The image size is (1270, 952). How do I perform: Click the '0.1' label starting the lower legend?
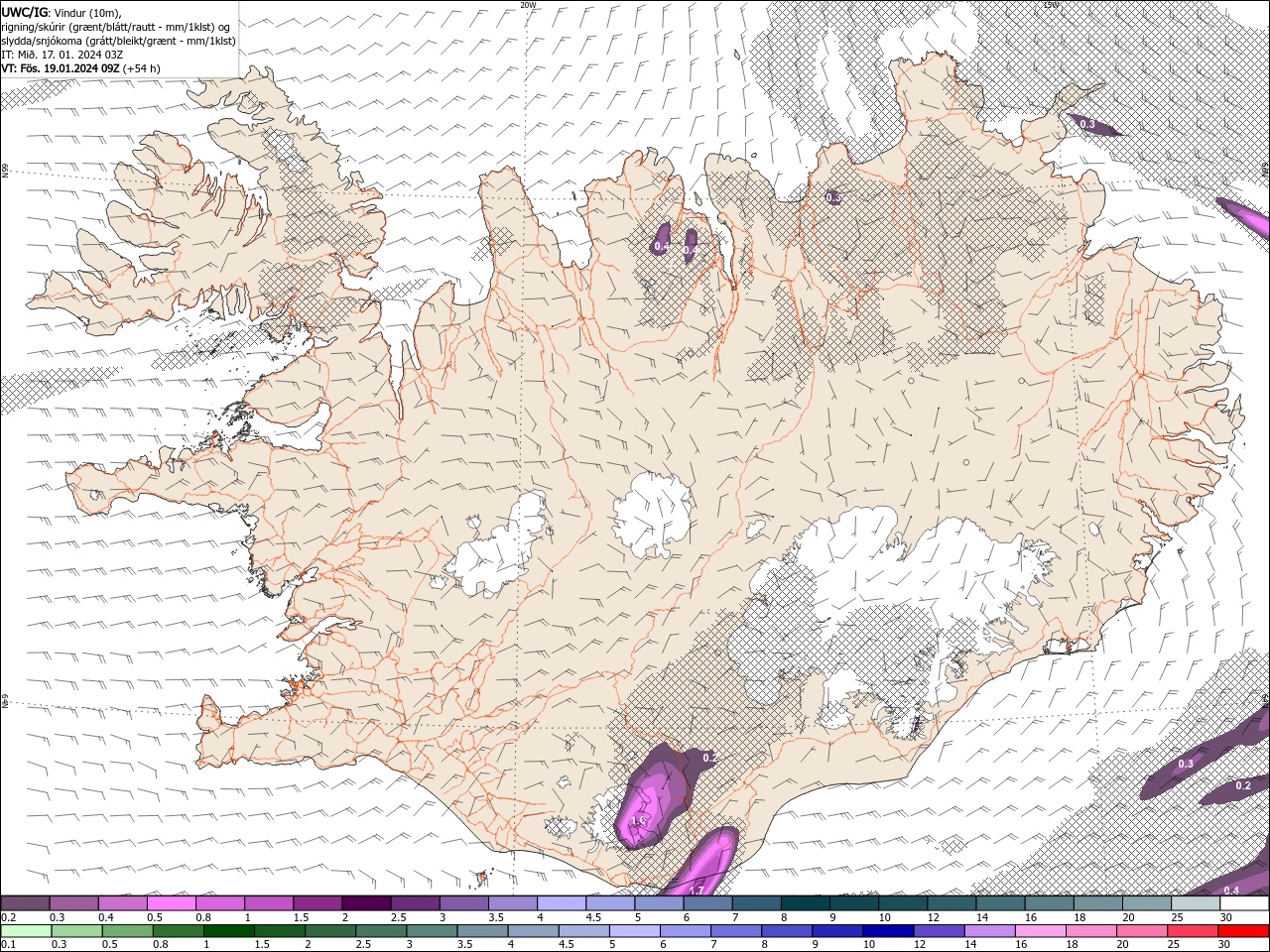pos(9,945)
